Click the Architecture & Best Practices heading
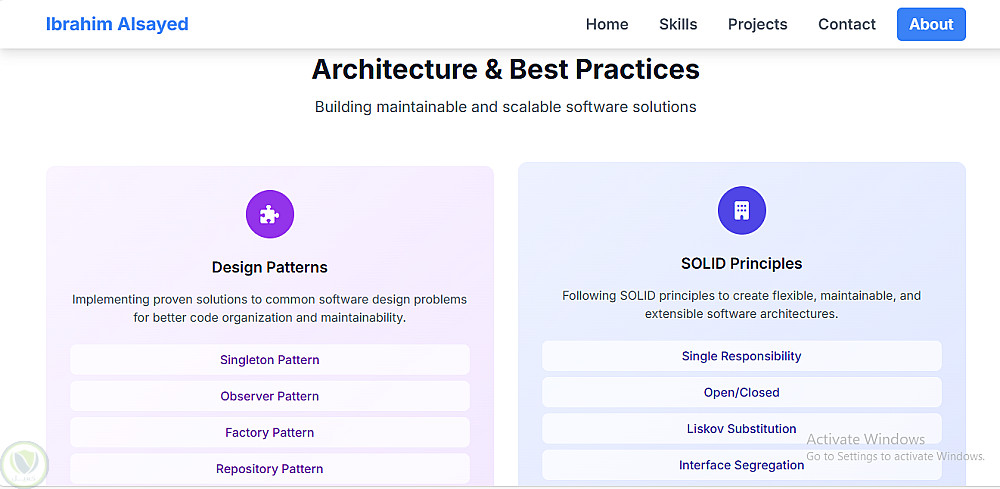1000x489 pixels. point(506,69)
